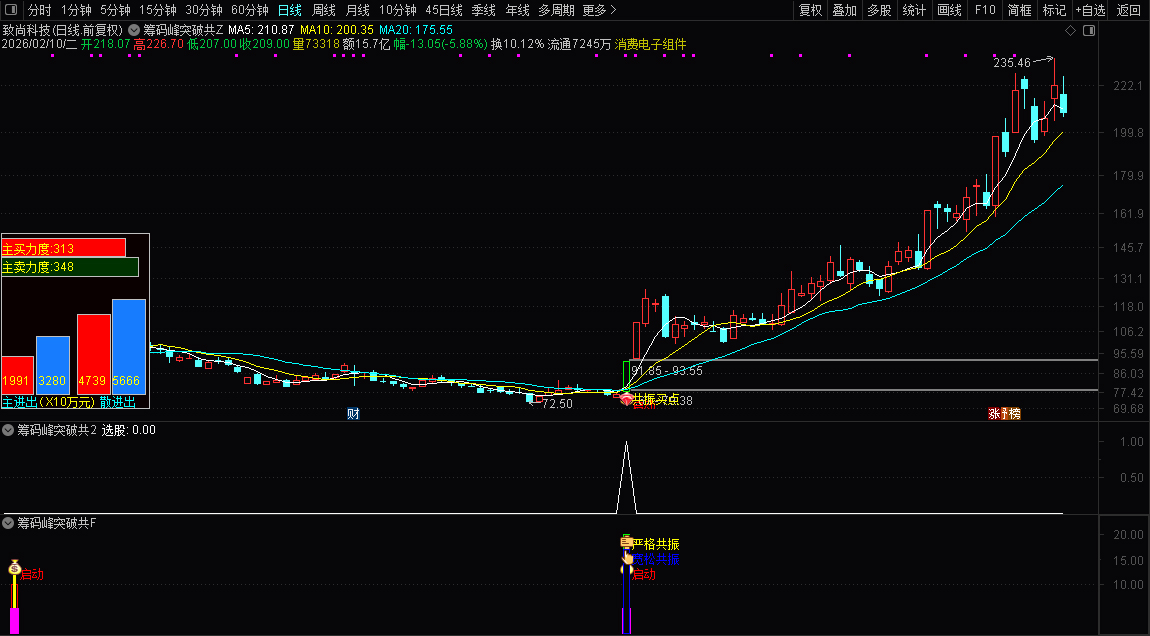The image size is (1150, 636).
Task: Open the 多股 multi-stock view
Action: click(879, 10)
